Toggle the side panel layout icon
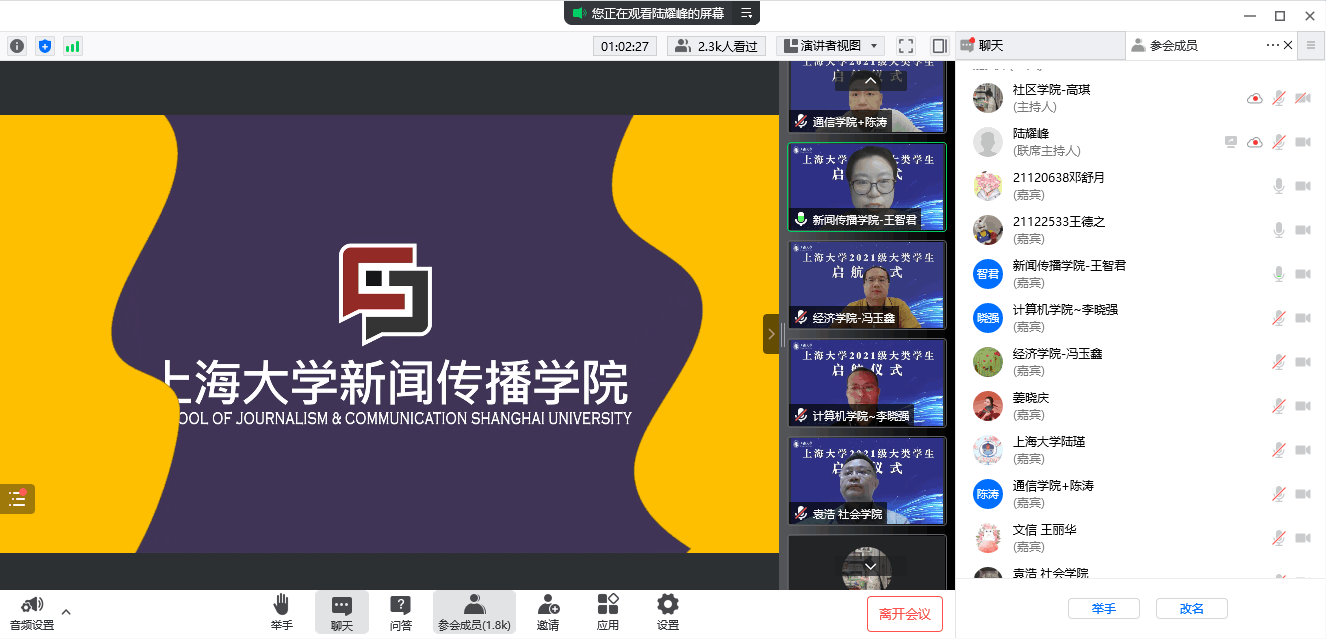 (x=939, y=46)
